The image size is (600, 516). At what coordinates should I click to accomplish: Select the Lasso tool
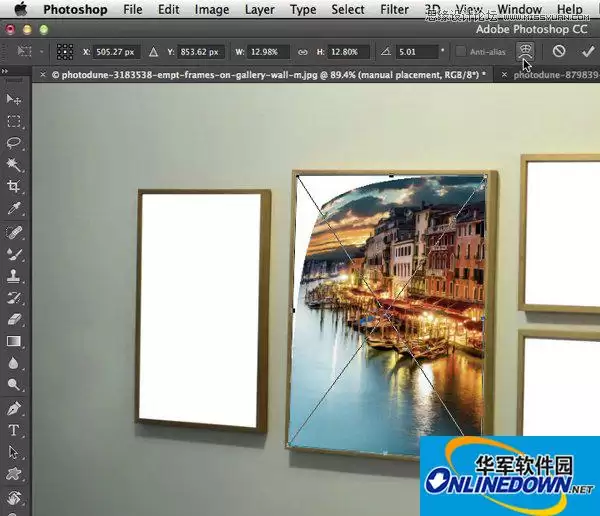[x=14, y=143]
